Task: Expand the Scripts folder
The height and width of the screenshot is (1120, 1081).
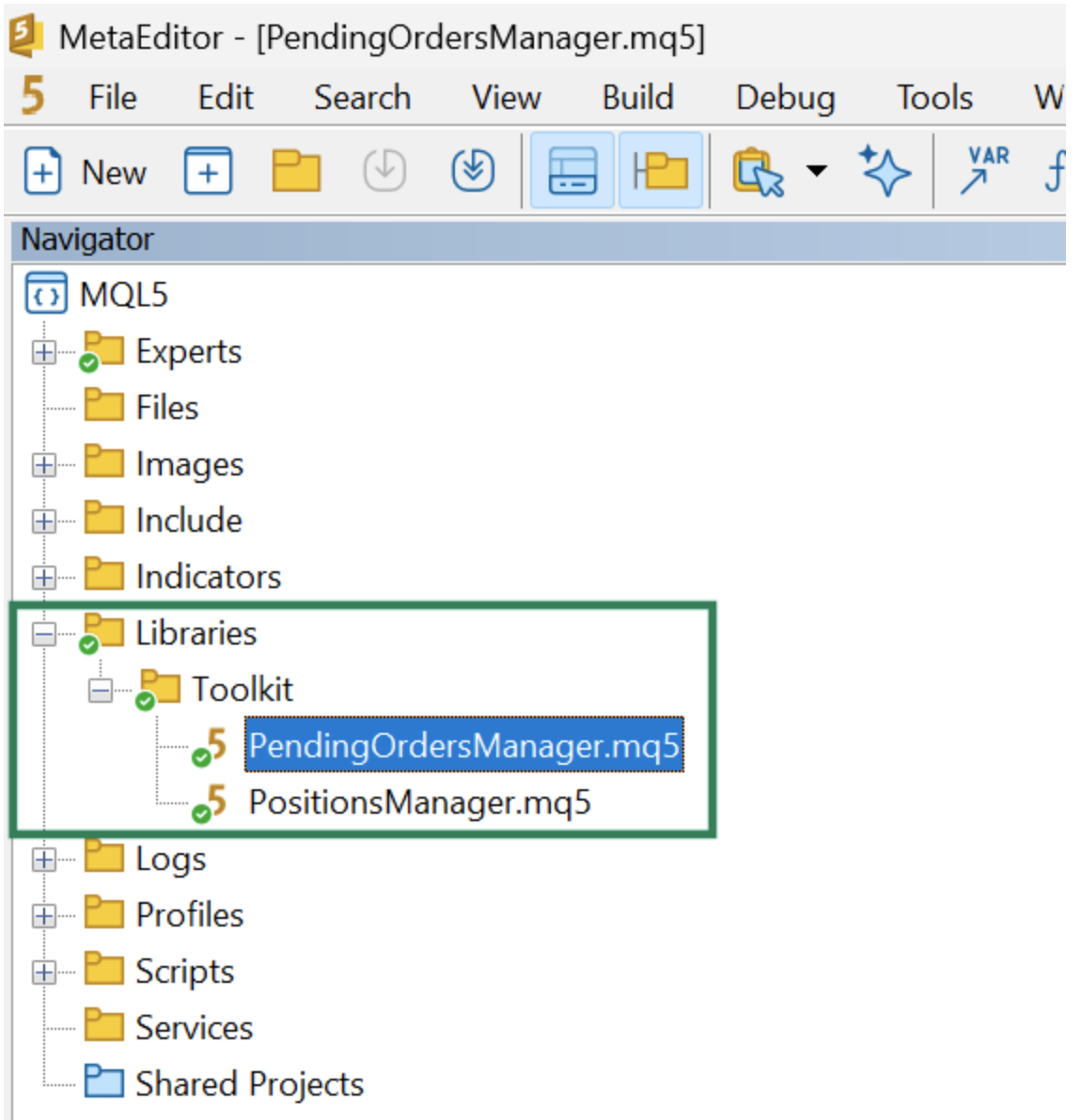Action: tap(43, 972)
